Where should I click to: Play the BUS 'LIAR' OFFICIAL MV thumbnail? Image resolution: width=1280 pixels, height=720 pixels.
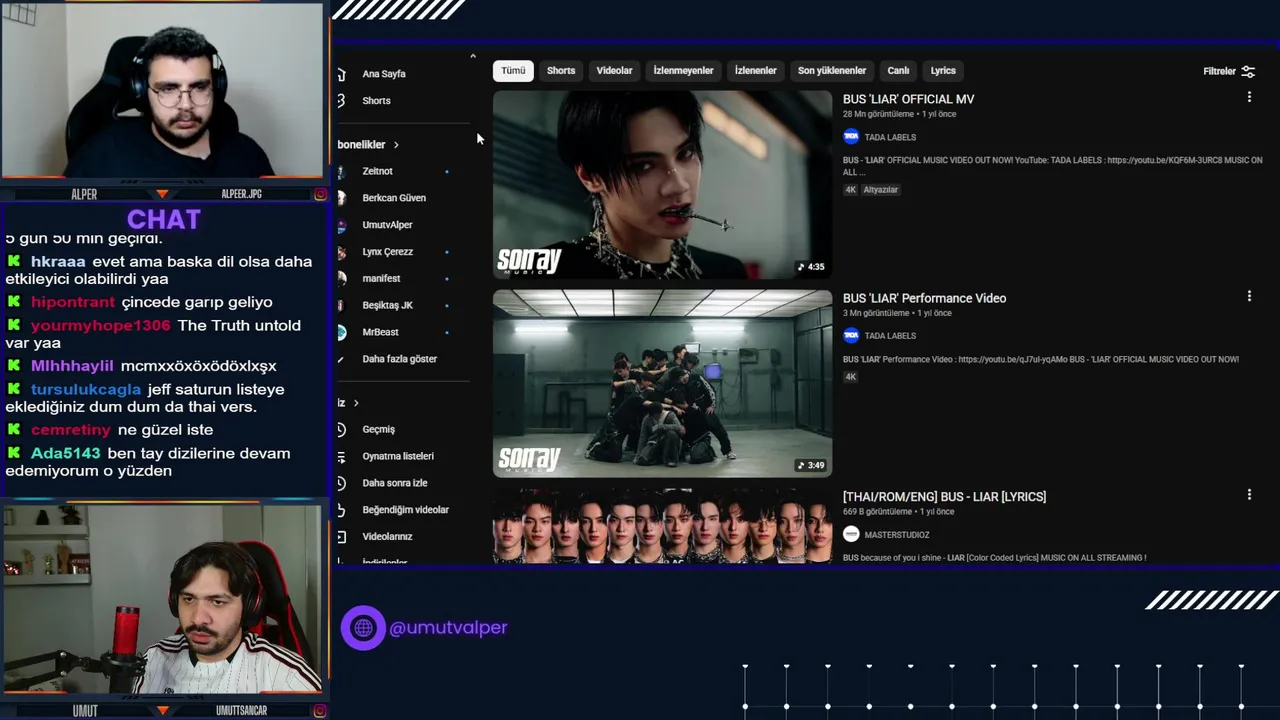tap(662, 185)
